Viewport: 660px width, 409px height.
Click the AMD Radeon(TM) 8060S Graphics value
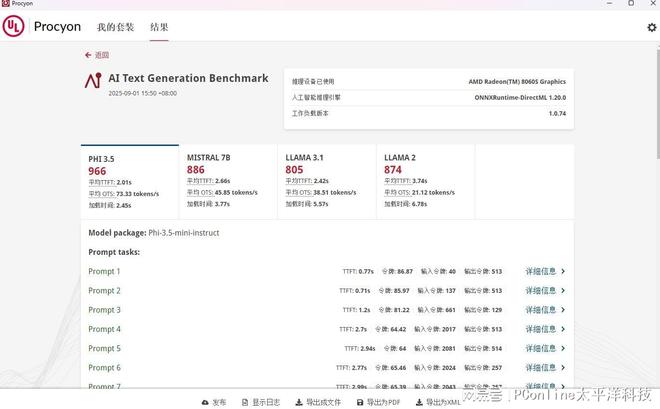click(x=517, y=82)
